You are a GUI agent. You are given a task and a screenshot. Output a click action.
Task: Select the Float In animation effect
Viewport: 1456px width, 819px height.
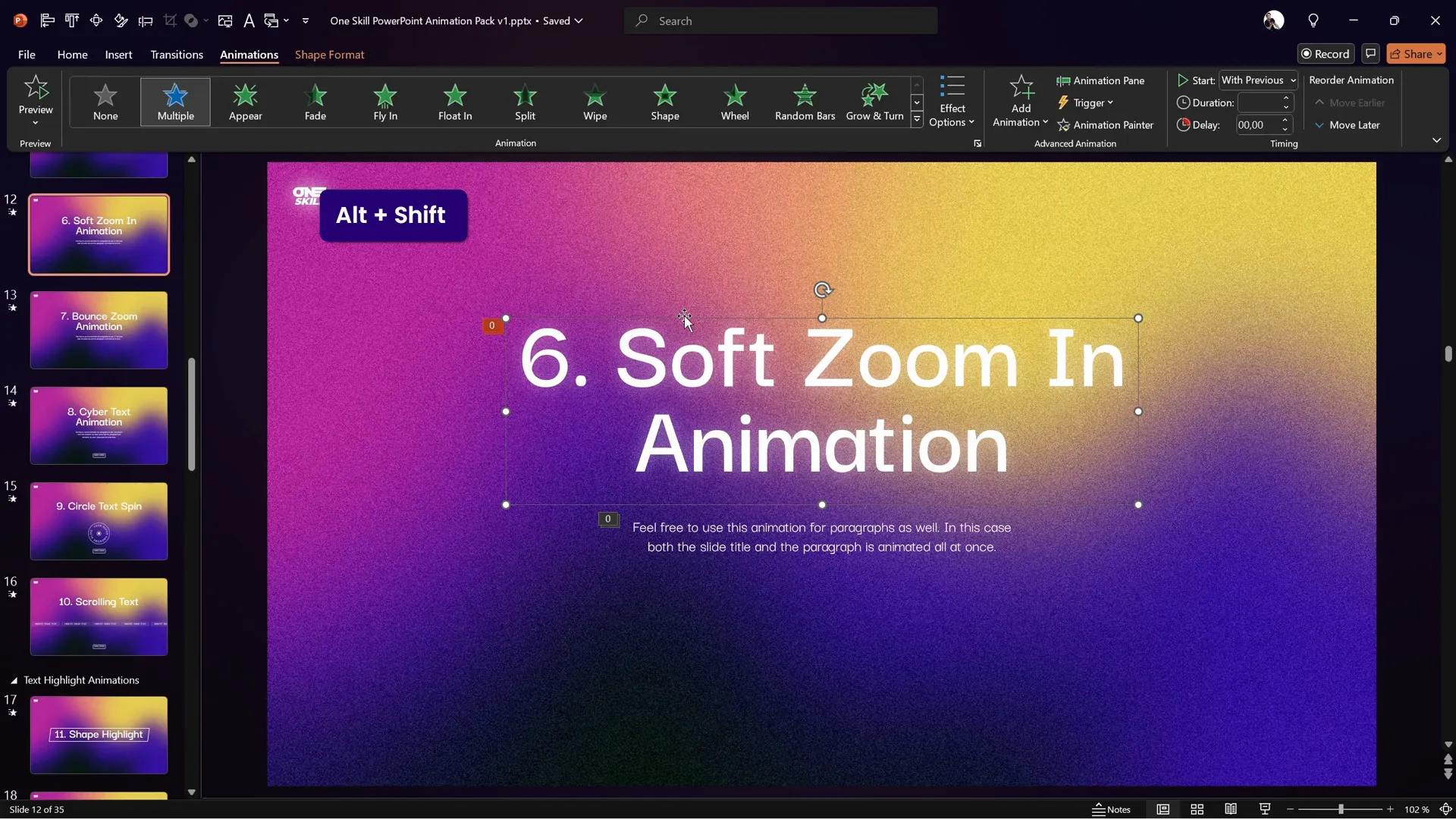point(455,102)
